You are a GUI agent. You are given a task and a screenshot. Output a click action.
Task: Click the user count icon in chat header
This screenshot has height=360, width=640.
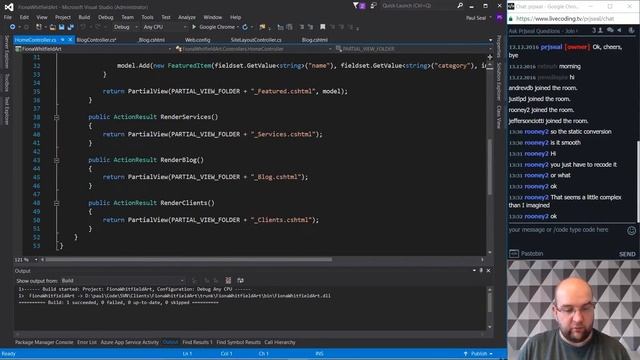pyautogui.click(x=600, y=30)
